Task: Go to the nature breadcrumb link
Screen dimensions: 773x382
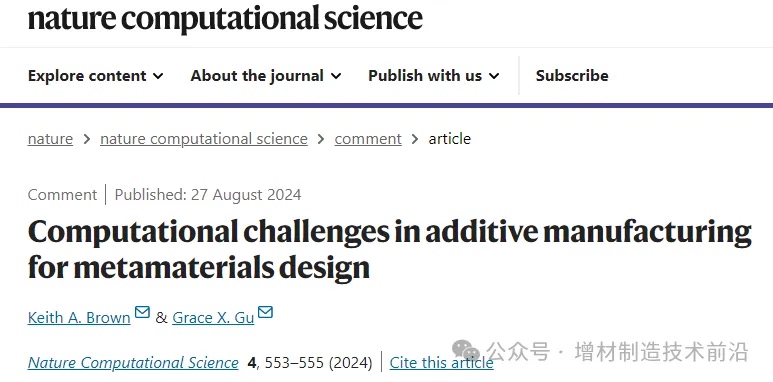Action: 50,139
